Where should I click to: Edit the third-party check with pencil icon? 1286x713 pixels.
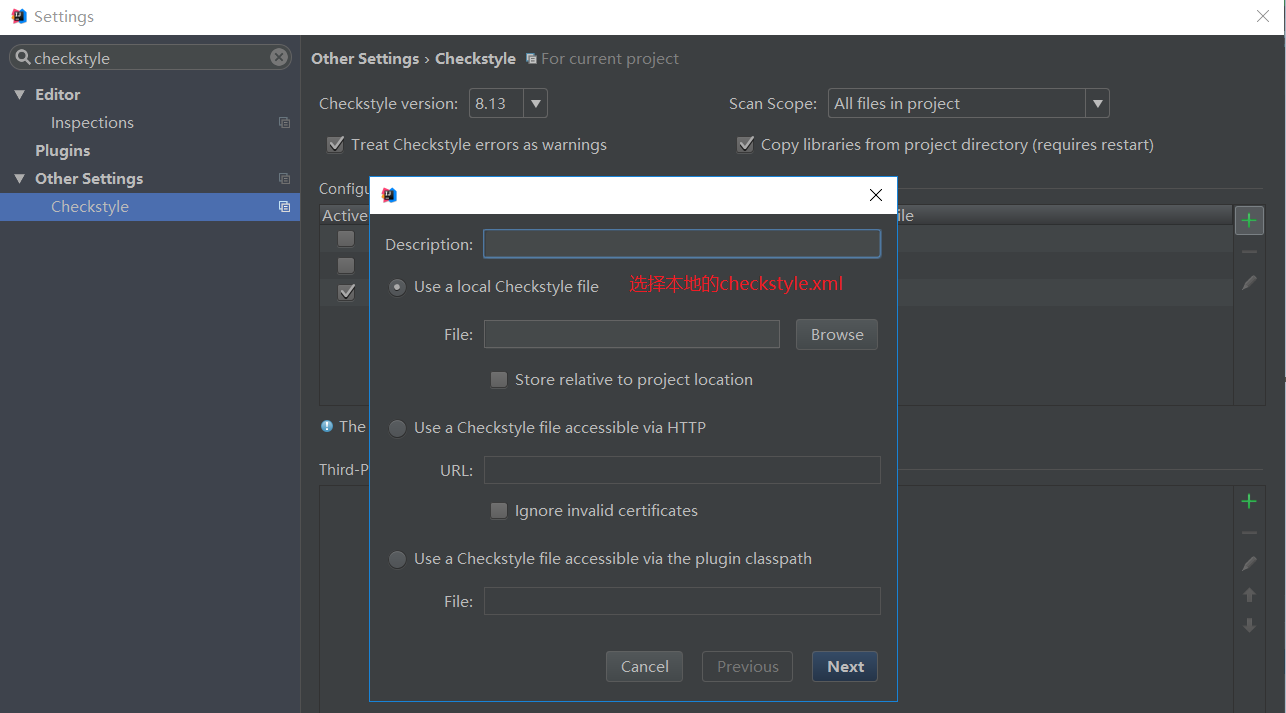1249,564
